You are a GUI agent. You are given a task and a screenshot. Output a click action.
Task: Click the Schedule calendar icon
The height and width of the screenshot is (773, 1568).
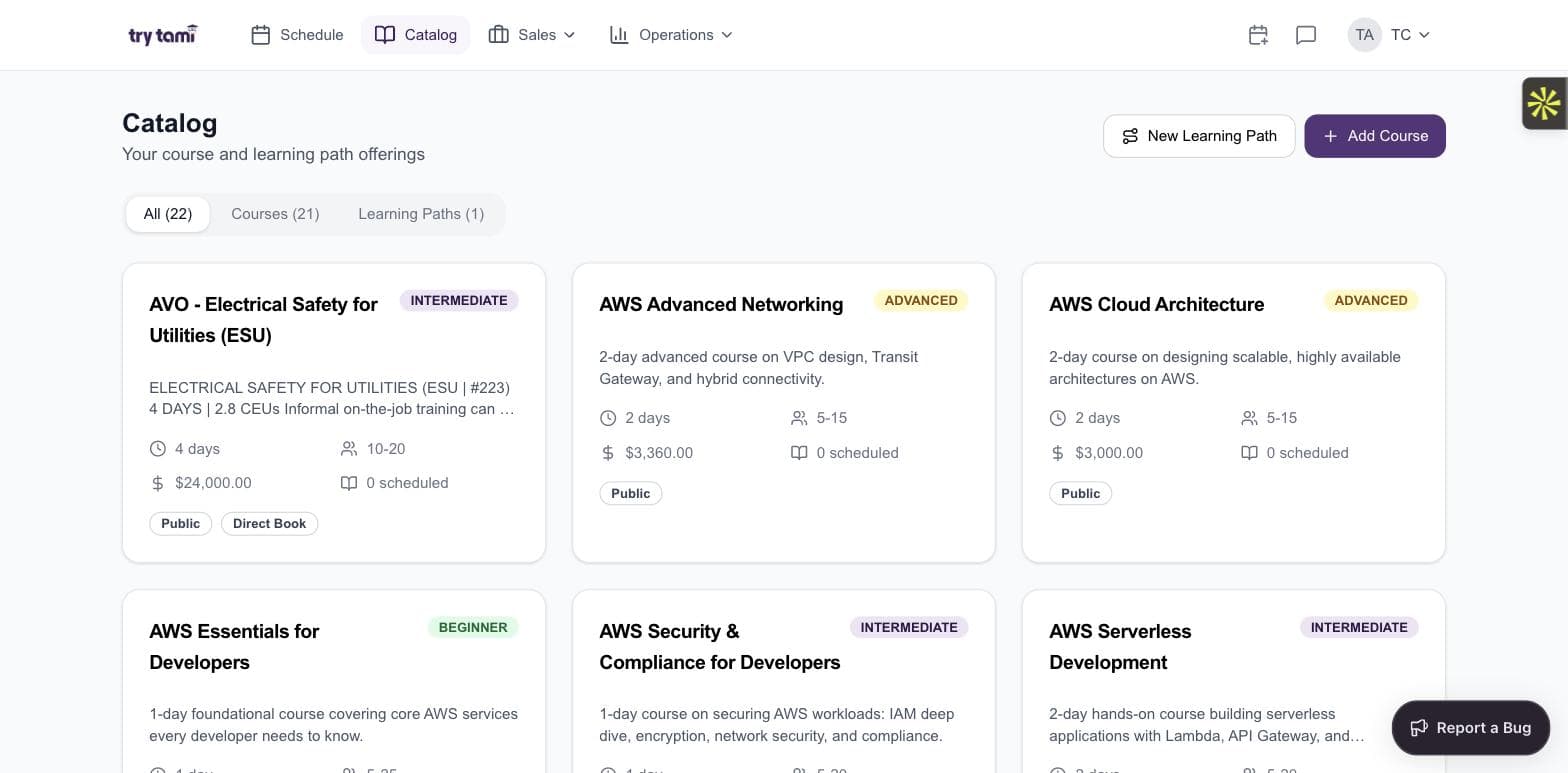[261, 35]
